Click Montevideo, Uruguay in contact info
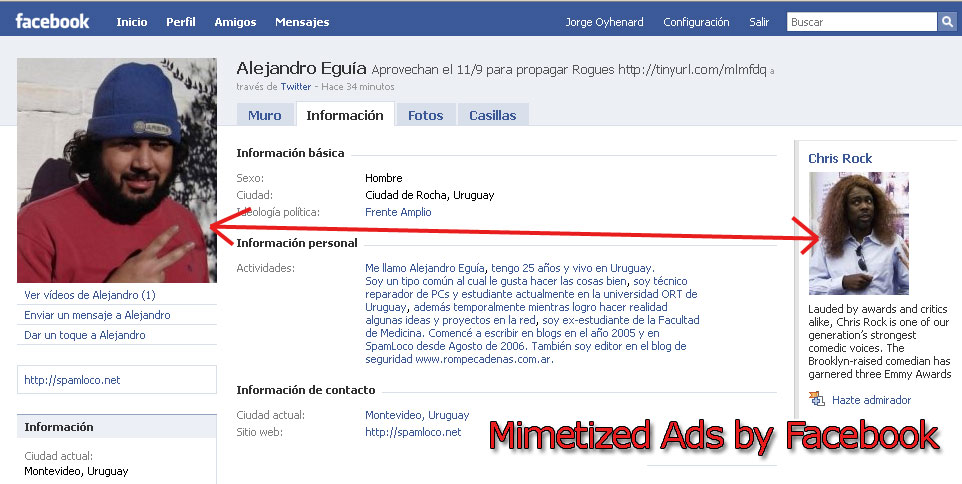The image size is (962, 484). coord(417,415)
